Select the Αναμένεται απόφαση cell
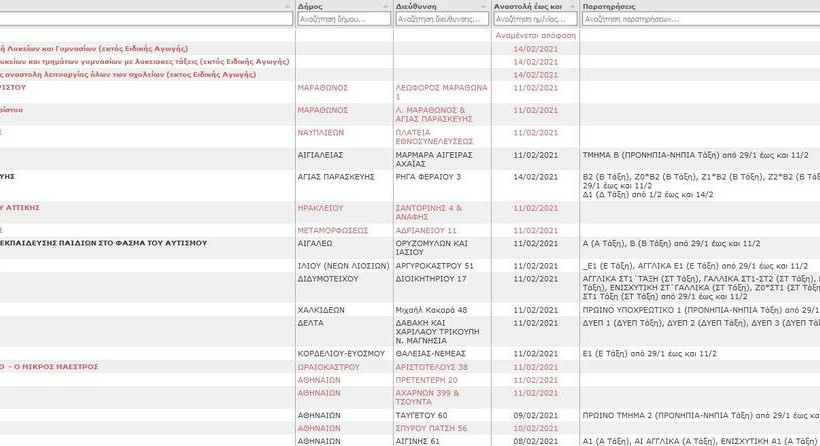 coord(535,34)
